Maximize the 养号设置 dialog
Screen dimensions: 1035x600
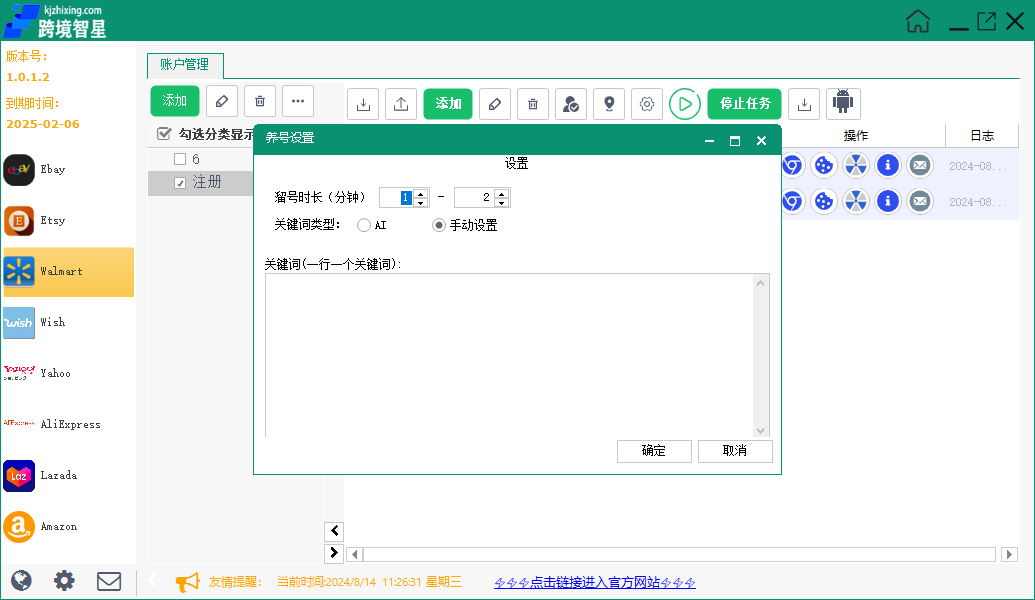(x=735, y=141)
